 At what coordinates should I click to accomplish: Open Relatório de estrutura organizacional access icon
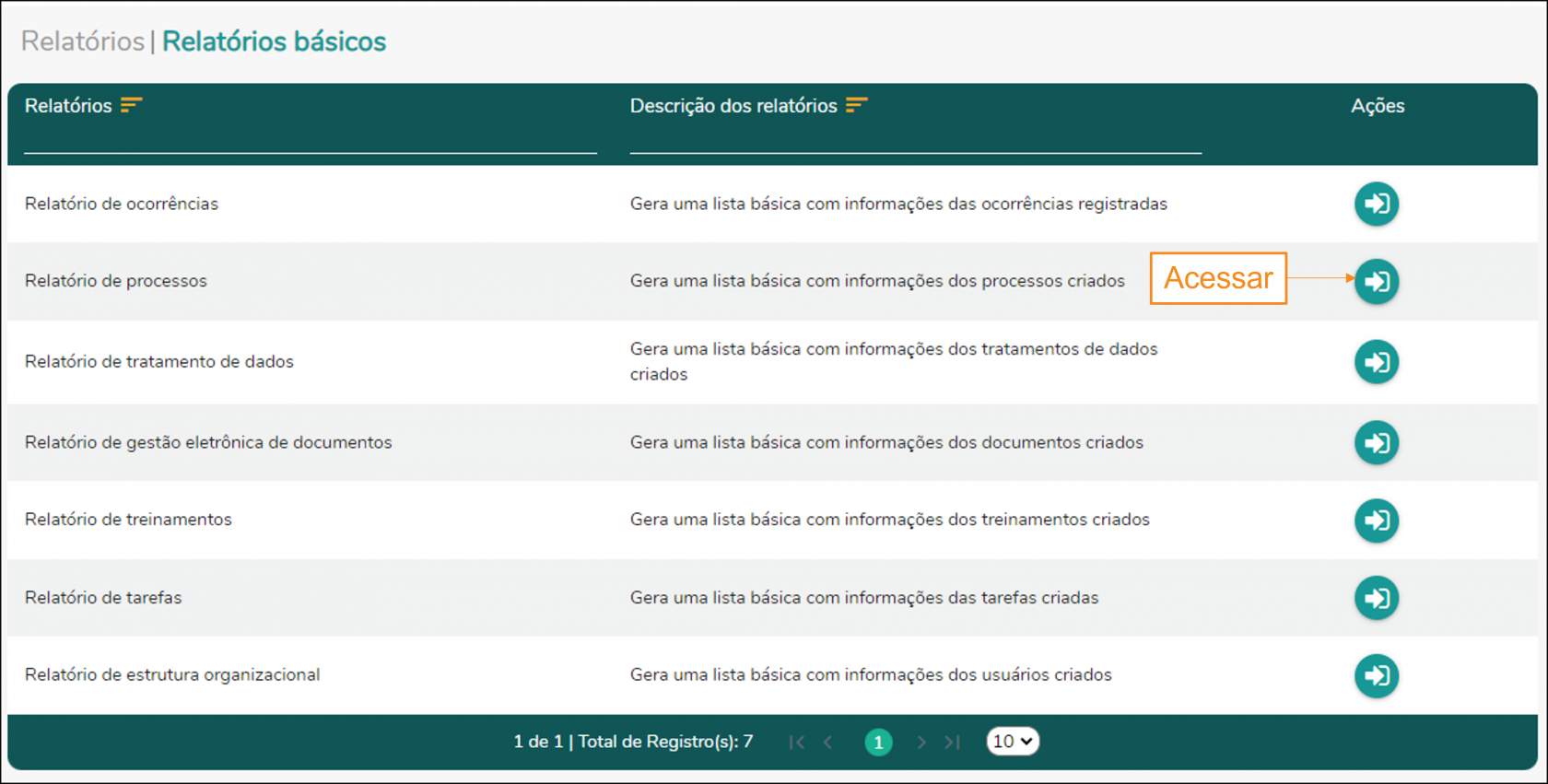(1377, 675)
